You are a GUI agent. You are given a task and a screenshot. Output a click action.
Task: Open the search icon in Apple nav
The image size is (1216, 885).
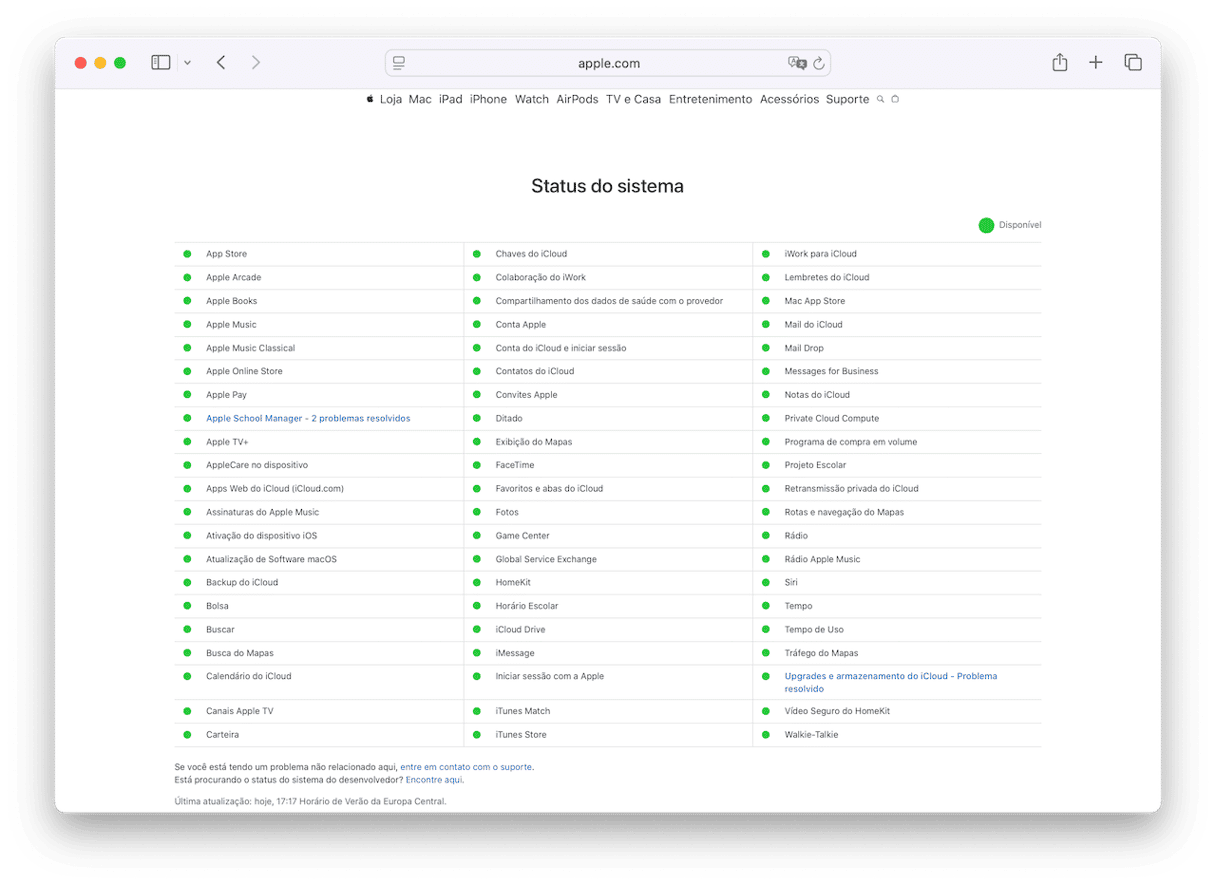pyautogui.click(x=880, y=99)
